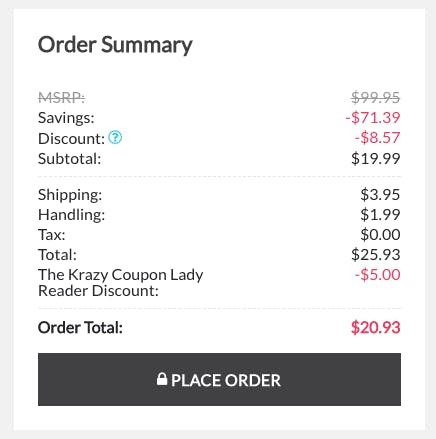Click the Savings label
This screenshot has height=439, width=436.
(x=66, y=118)
